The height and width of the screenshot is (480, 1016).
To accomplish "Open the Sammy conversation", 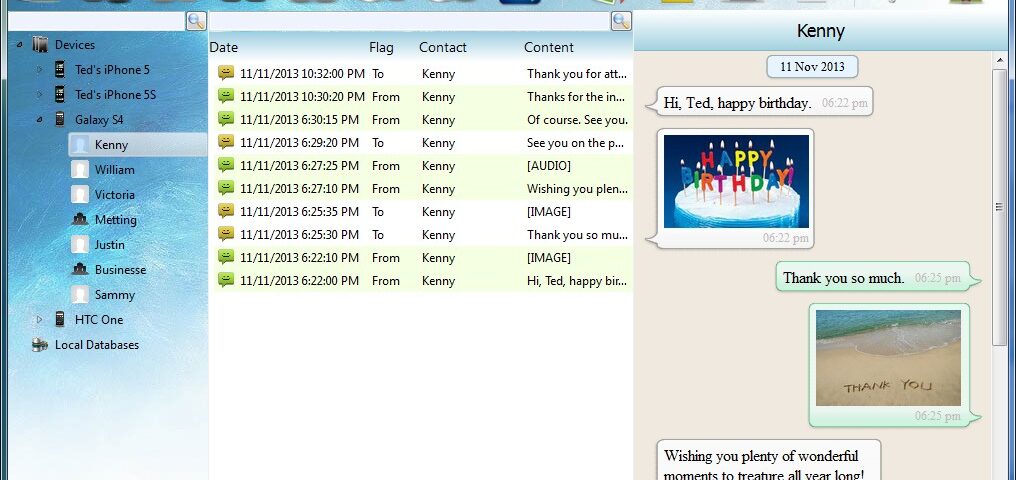I will pos(114,295).
